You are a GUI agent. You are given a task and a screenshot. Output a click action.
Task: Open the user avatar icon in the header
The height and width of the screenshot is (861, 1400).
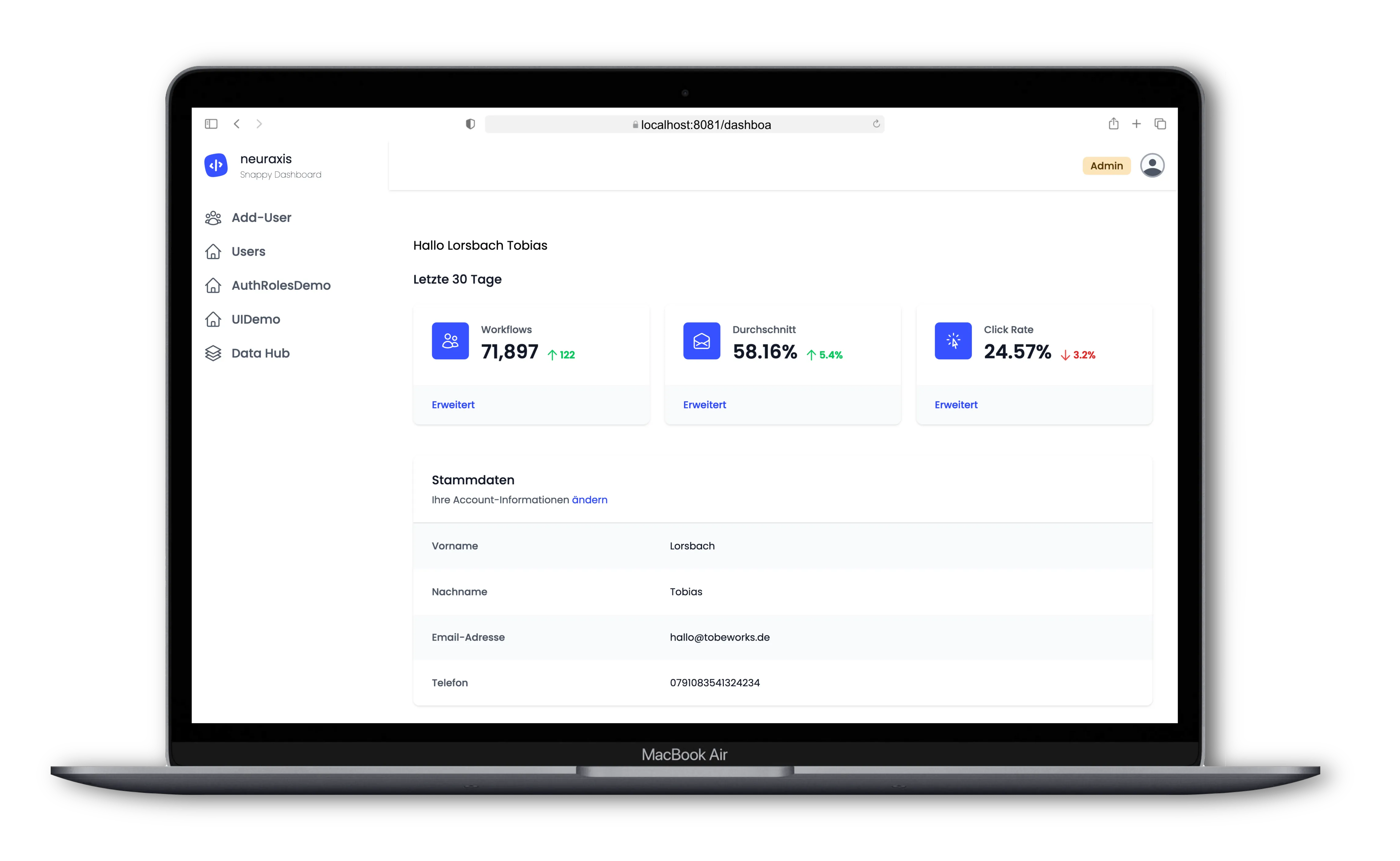coord(1152,165)
